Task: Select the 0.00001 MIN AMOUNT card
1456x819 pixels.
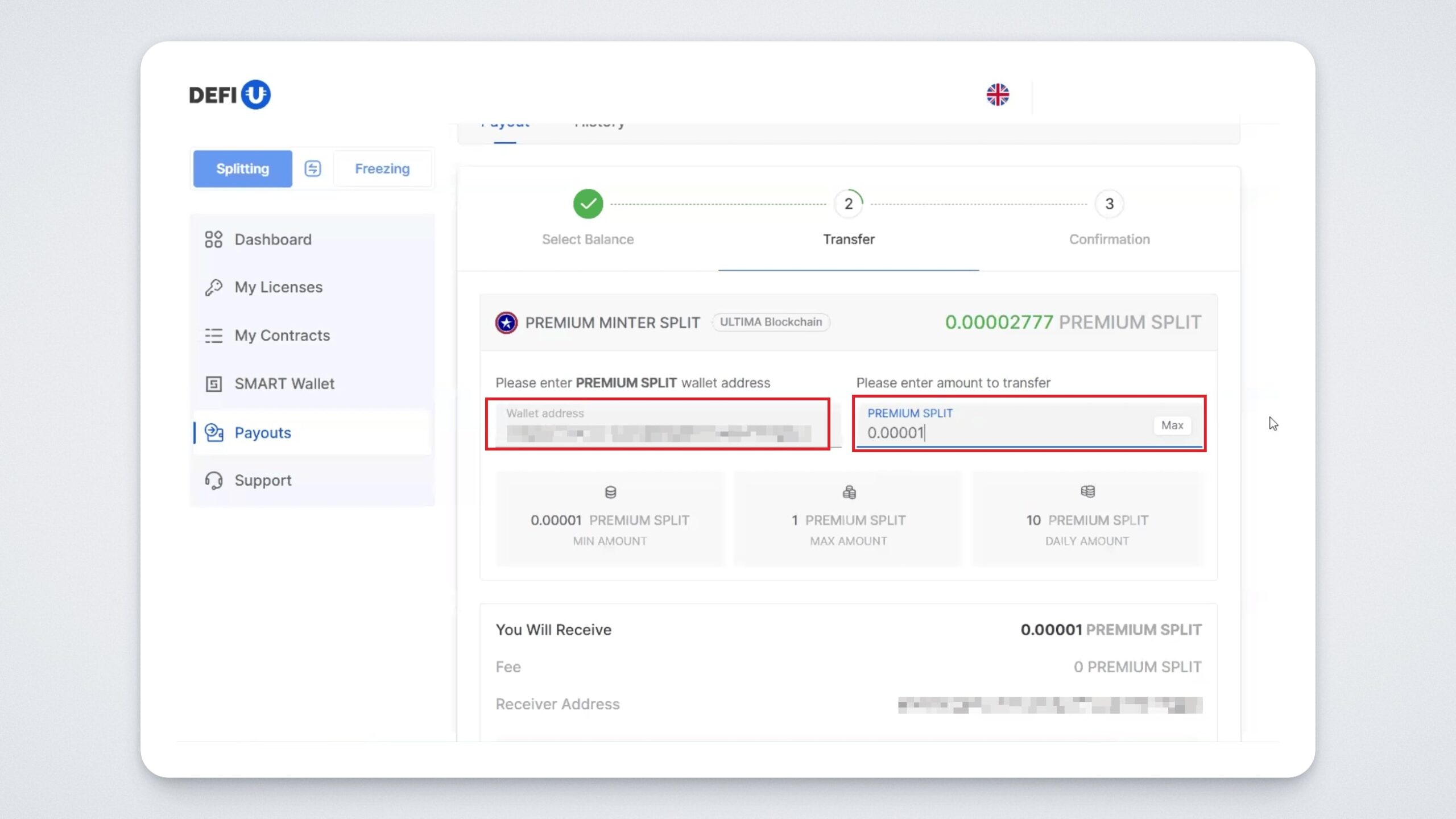Action: tap(610, 519)
